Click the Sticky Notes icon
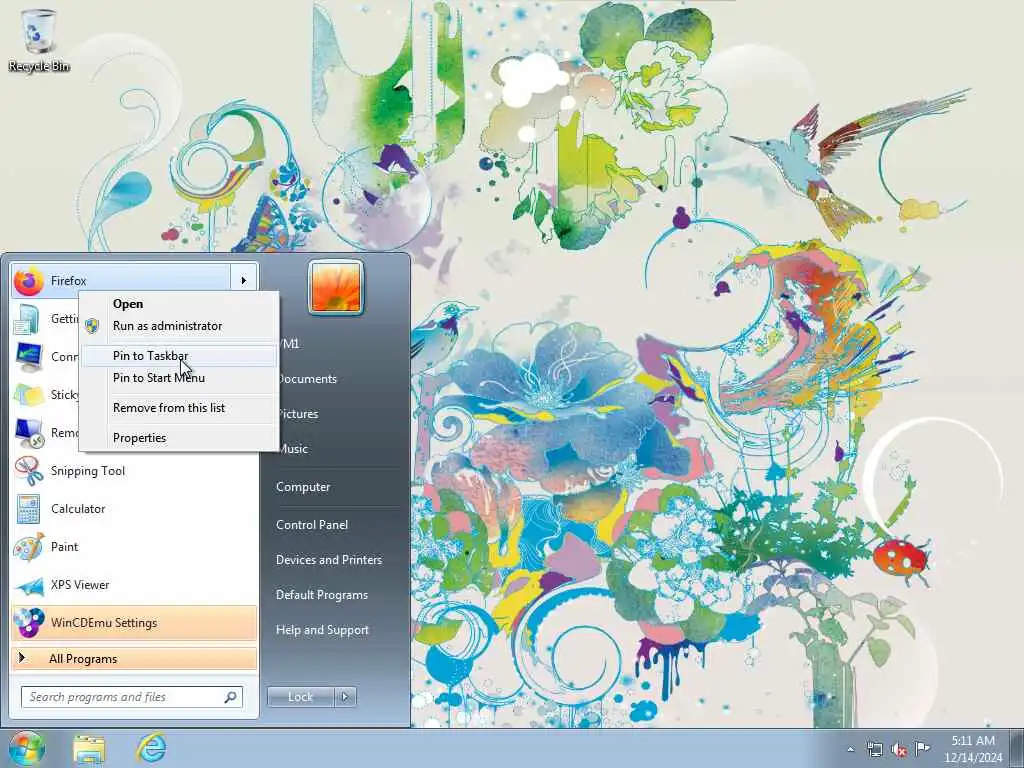Image resolution: width=1024 pixels, height=768 pixels. (29, 394)
